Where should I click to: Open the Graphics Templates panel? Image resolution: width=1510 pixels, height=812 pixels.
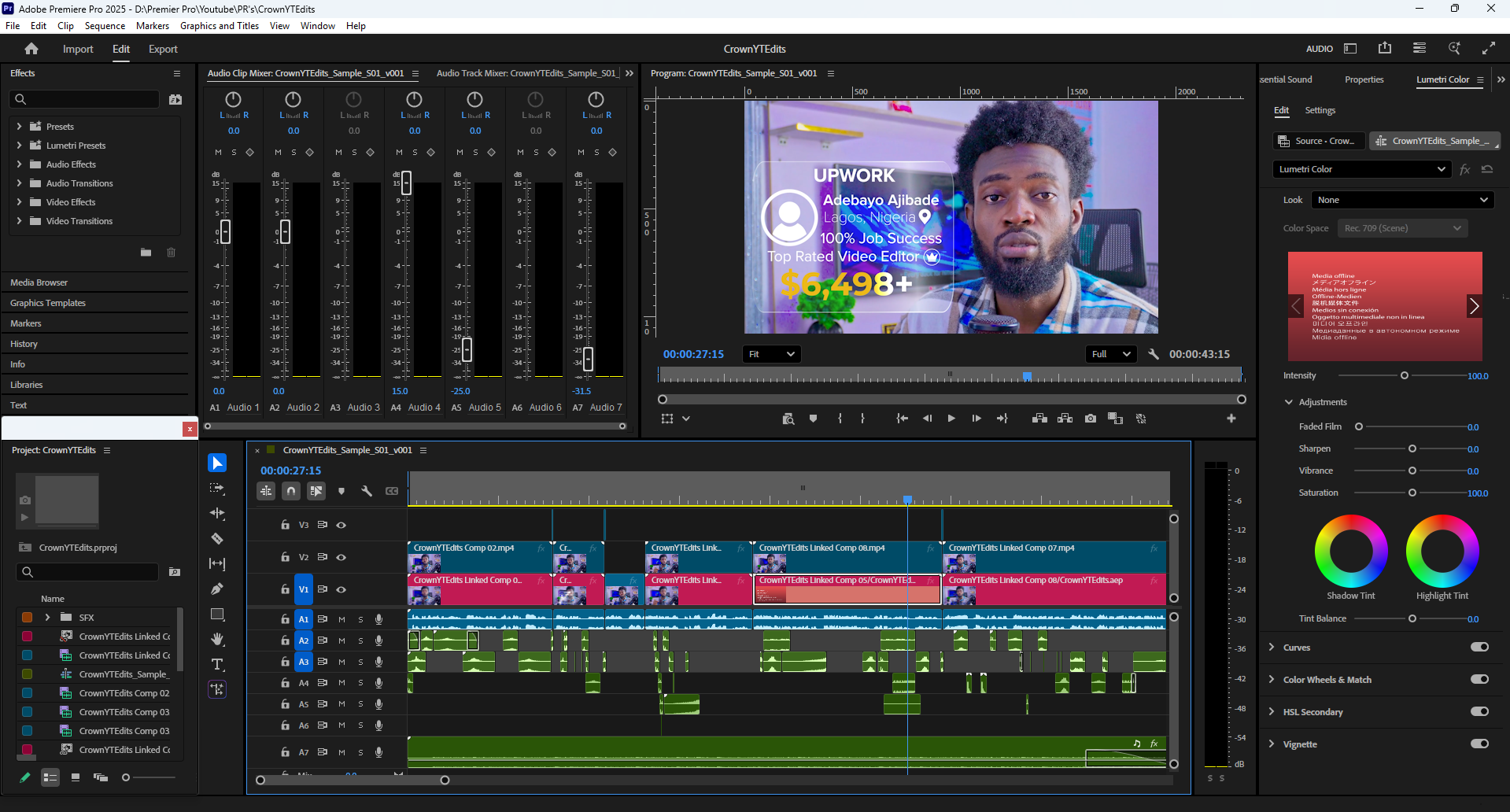[x=48, y=303]
